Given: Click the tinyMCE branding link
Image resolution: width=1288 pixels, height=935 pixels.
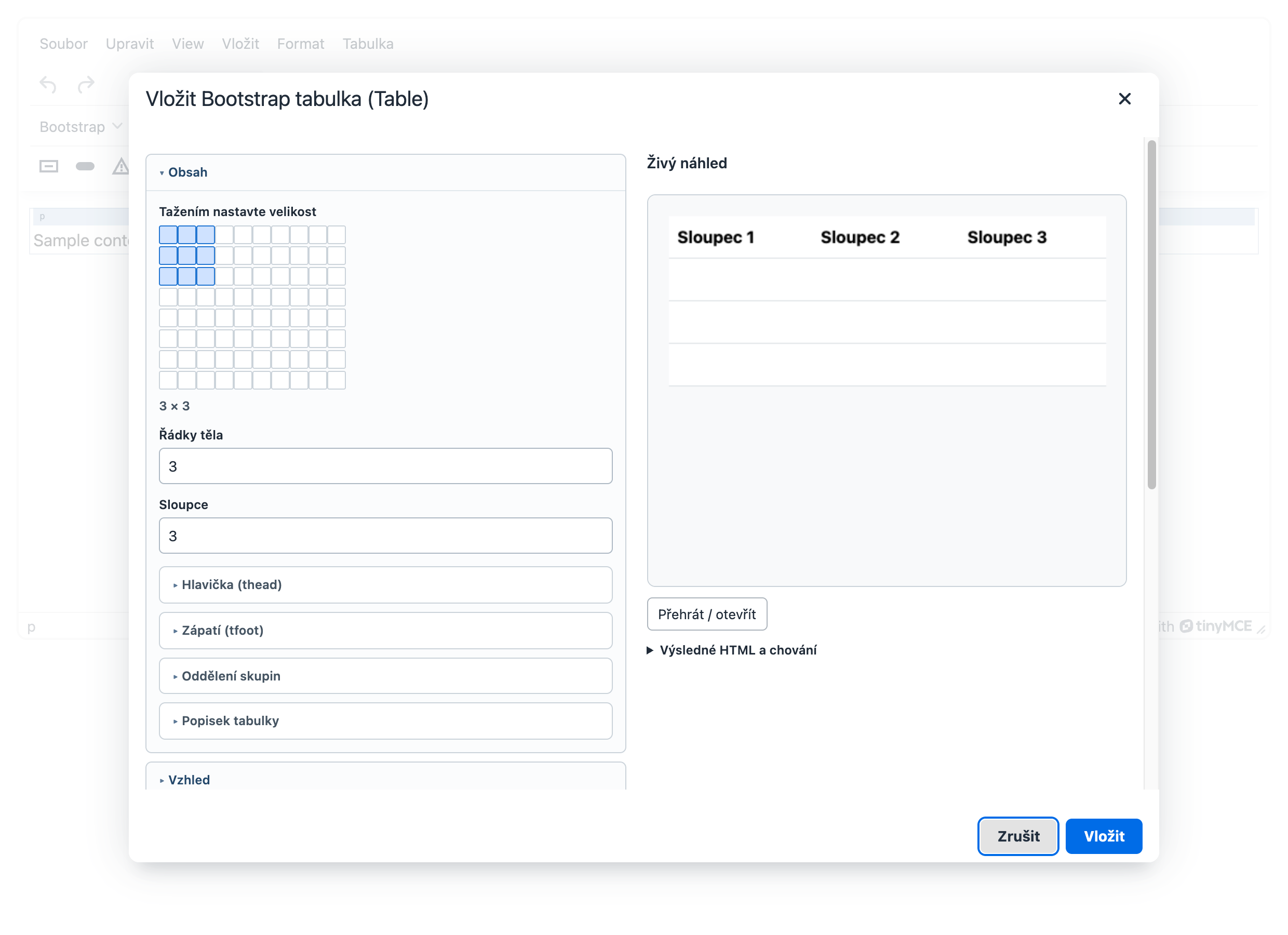Looking at the screenshot, I should [x=1215, y=626].
